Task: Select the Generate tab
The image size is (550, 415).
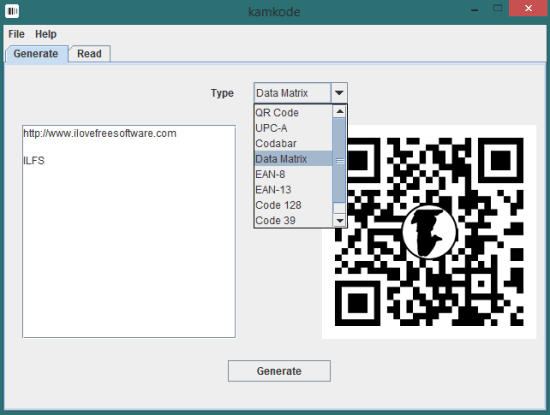Action: (36, 54)
